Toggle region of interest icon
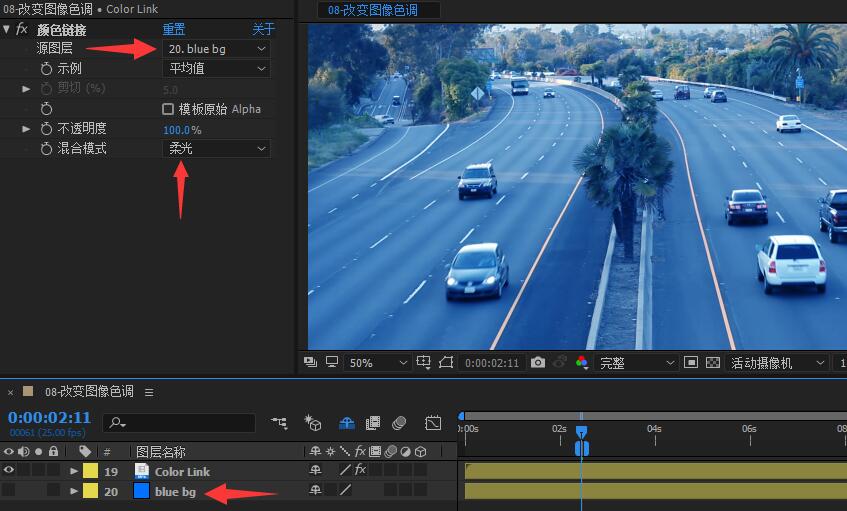847x511 pixels. click(690, 362)
